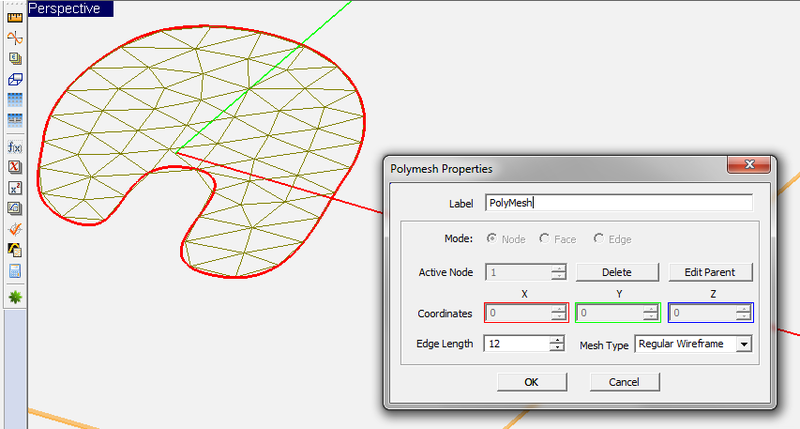Confirm dialog with OK button
This screenshot has width=800, height=429.
(x=532, y=382)
